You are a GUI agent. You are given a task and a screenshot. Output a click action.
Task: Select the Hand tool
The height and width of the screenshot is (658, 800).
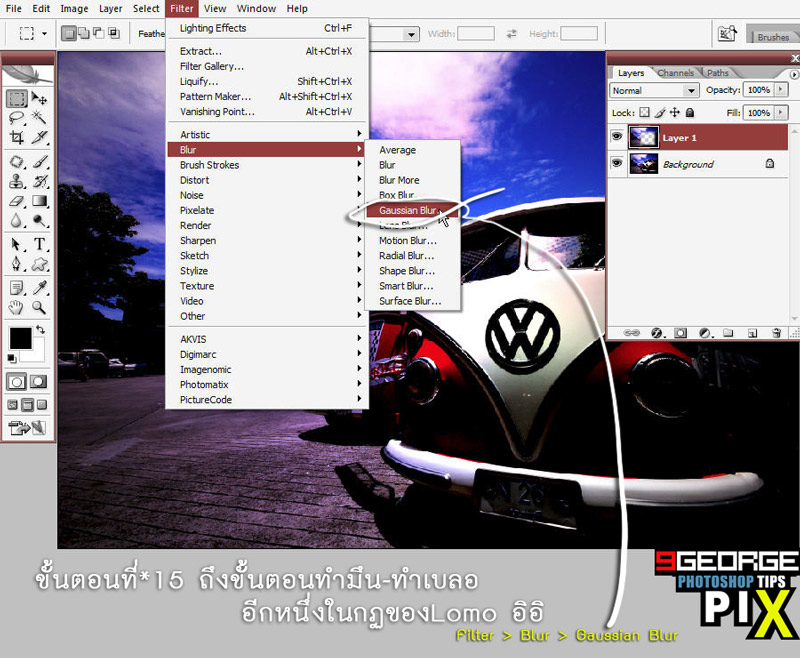click(16, 308)
